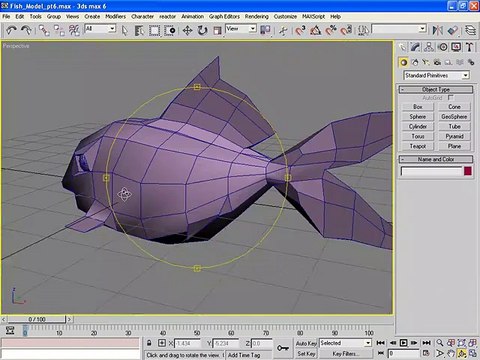Screen dimensions: 480x360
Task: Open Selected key mode dropdown
Action: pos(368,343)
